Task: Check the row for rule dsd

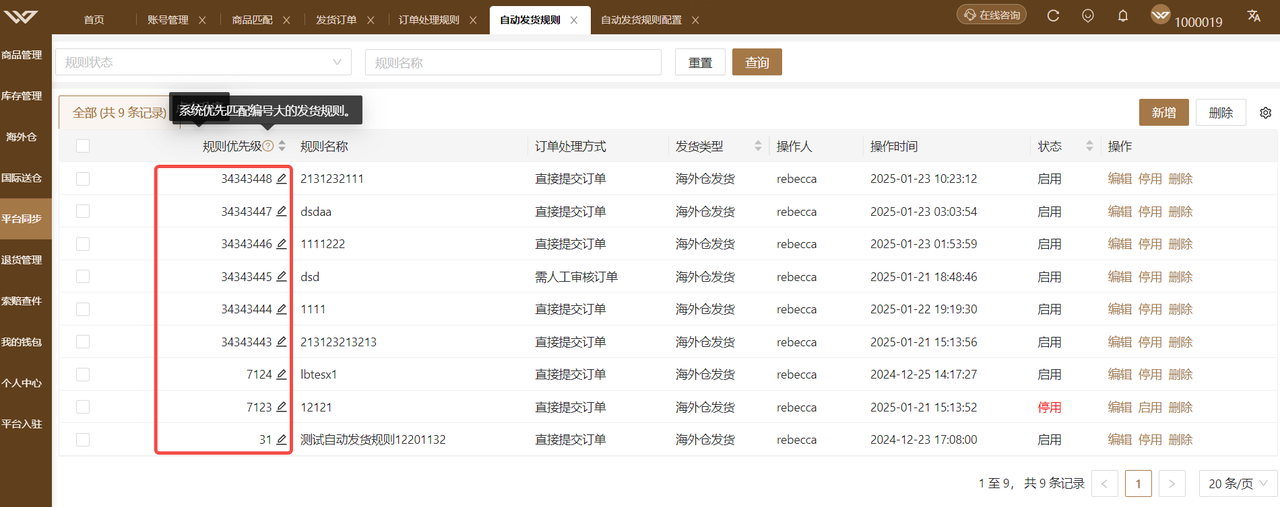Action: 83,276
